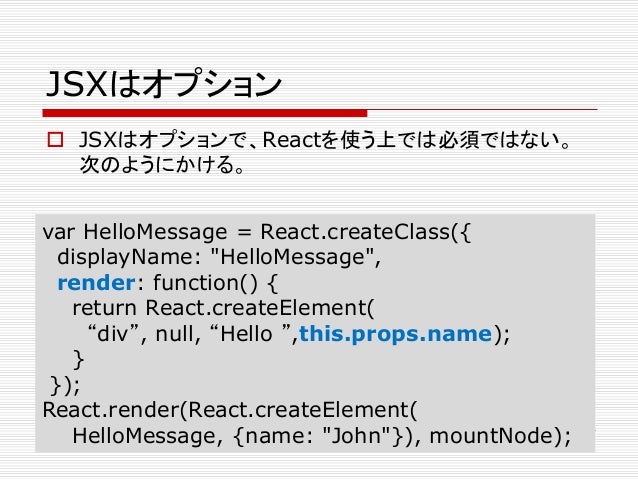Click the line "displayName: "HelloMessage","
The image size is (638, 479).
point(219,258)
